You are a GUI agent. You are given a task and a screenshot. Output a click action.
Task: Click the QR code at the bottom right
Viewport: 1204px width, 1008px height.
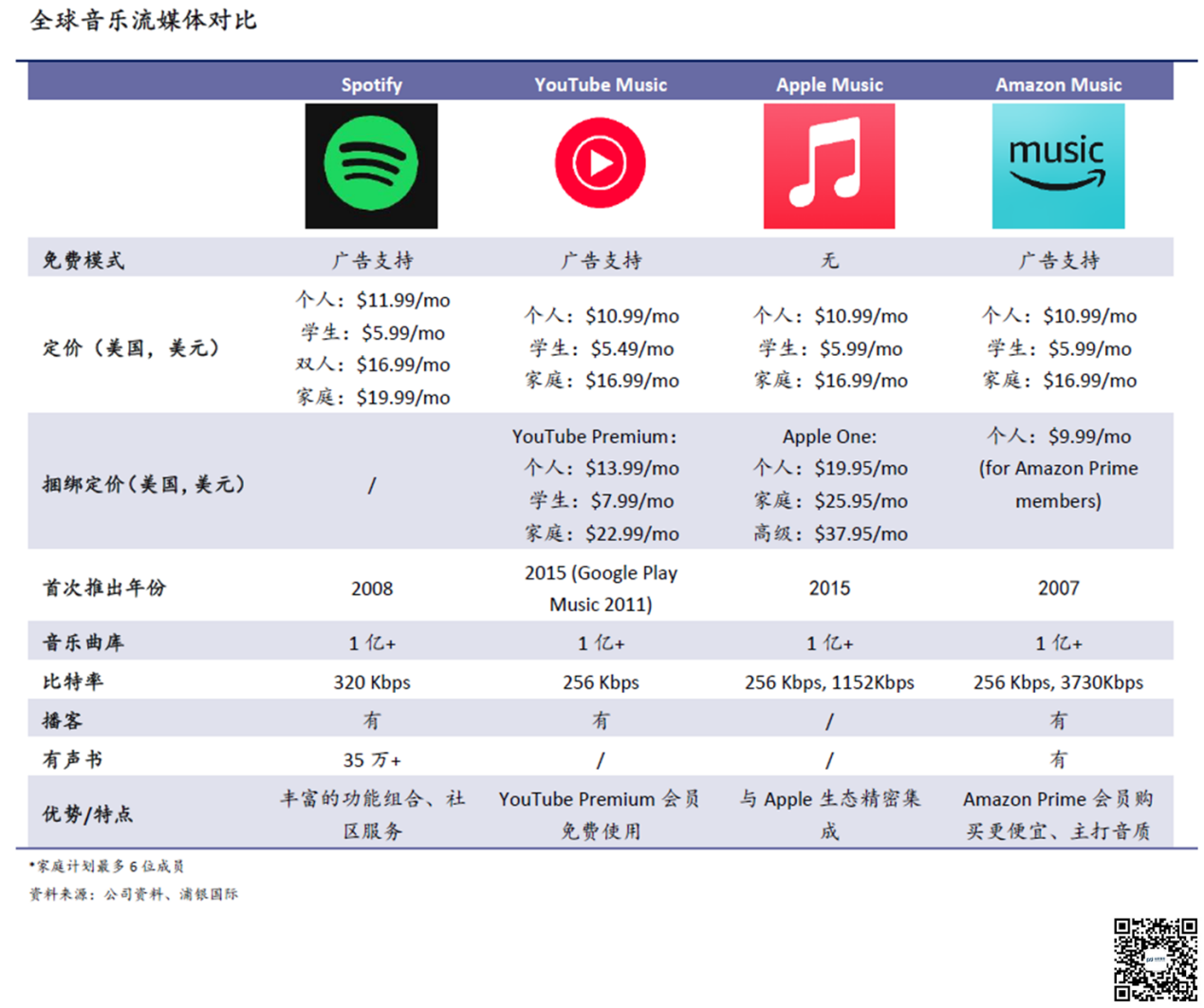1155,959
